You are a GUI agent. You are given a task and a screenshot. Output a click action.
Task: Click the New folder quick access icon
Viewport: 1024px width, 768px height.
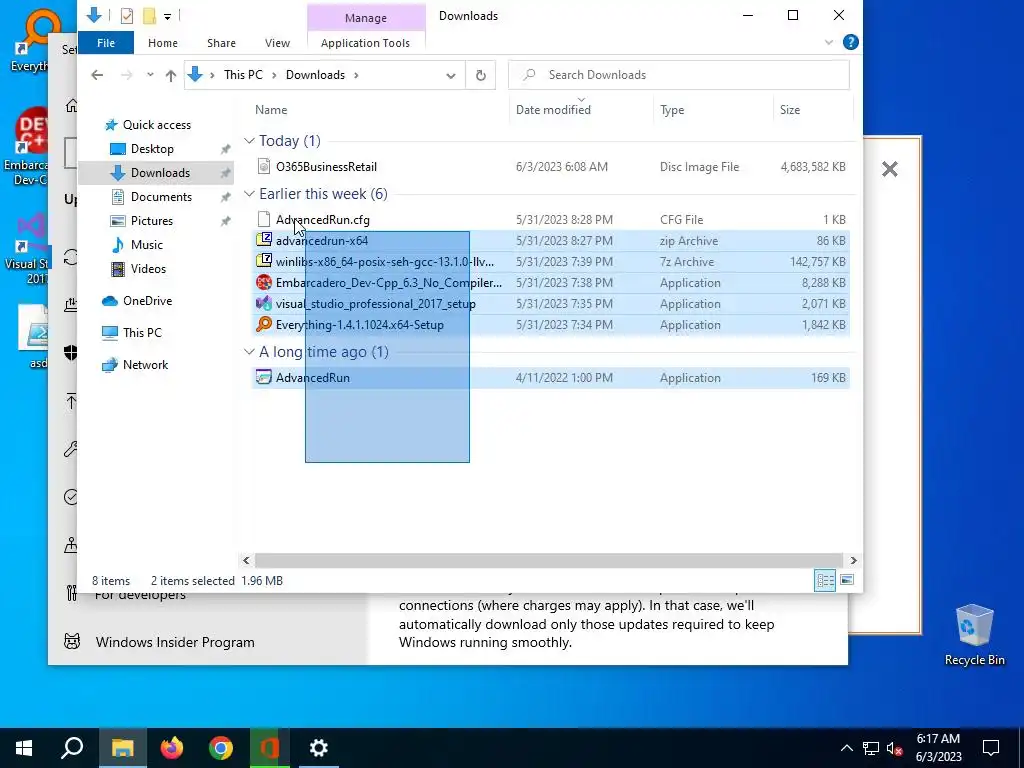coord(150,16)
